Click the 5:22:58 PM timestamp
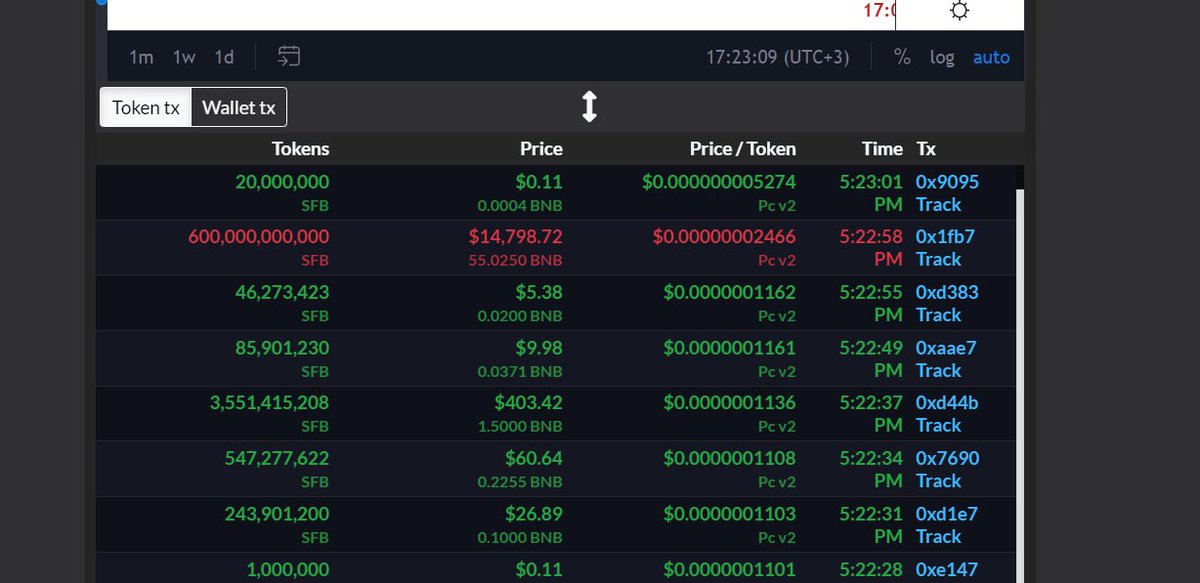This screenshot has height=583, width=1200. 871,248
